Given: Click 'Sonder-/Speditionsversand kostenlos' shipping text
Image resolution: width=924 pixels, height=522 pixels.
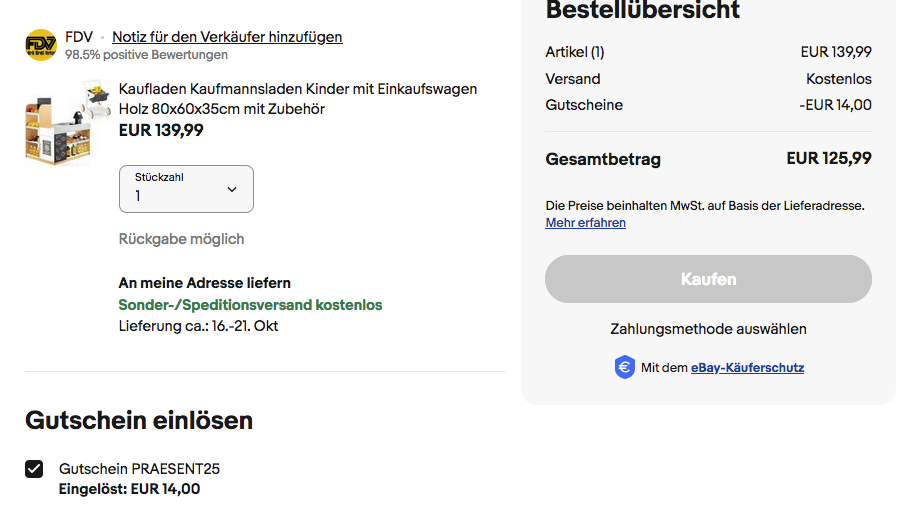Looking at the screenshot, I should (250, 305).
